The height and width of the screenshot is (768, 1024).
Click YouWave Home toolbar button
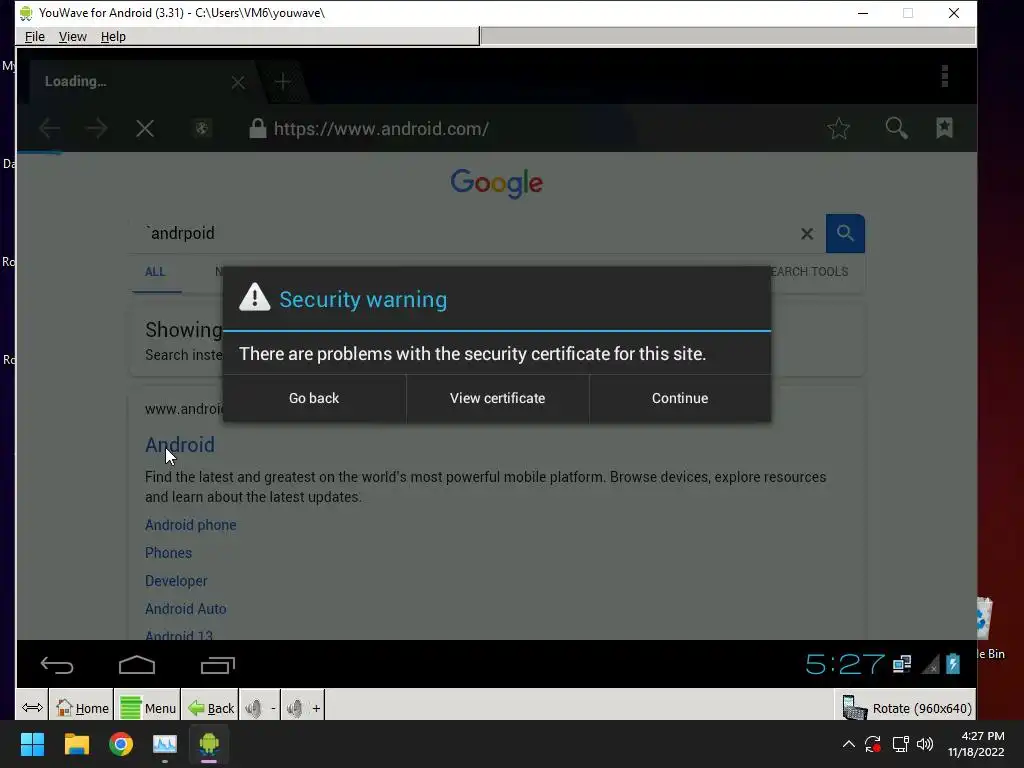tap(82, 708)
